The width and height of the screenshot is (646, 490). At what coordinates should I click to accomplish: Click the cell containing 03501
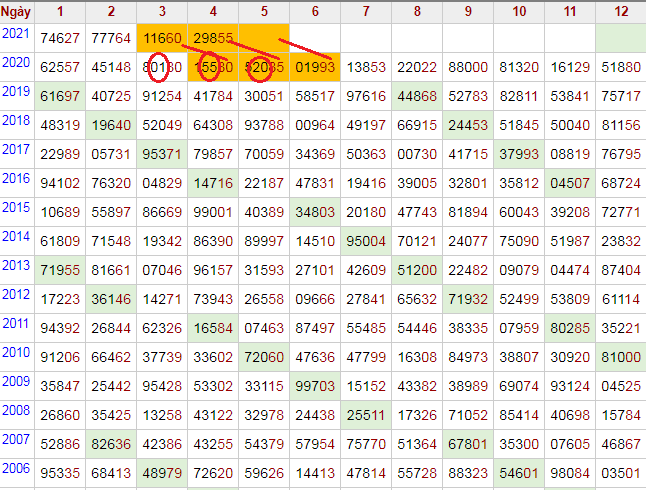pyautogui.click(x=620, y=472)
